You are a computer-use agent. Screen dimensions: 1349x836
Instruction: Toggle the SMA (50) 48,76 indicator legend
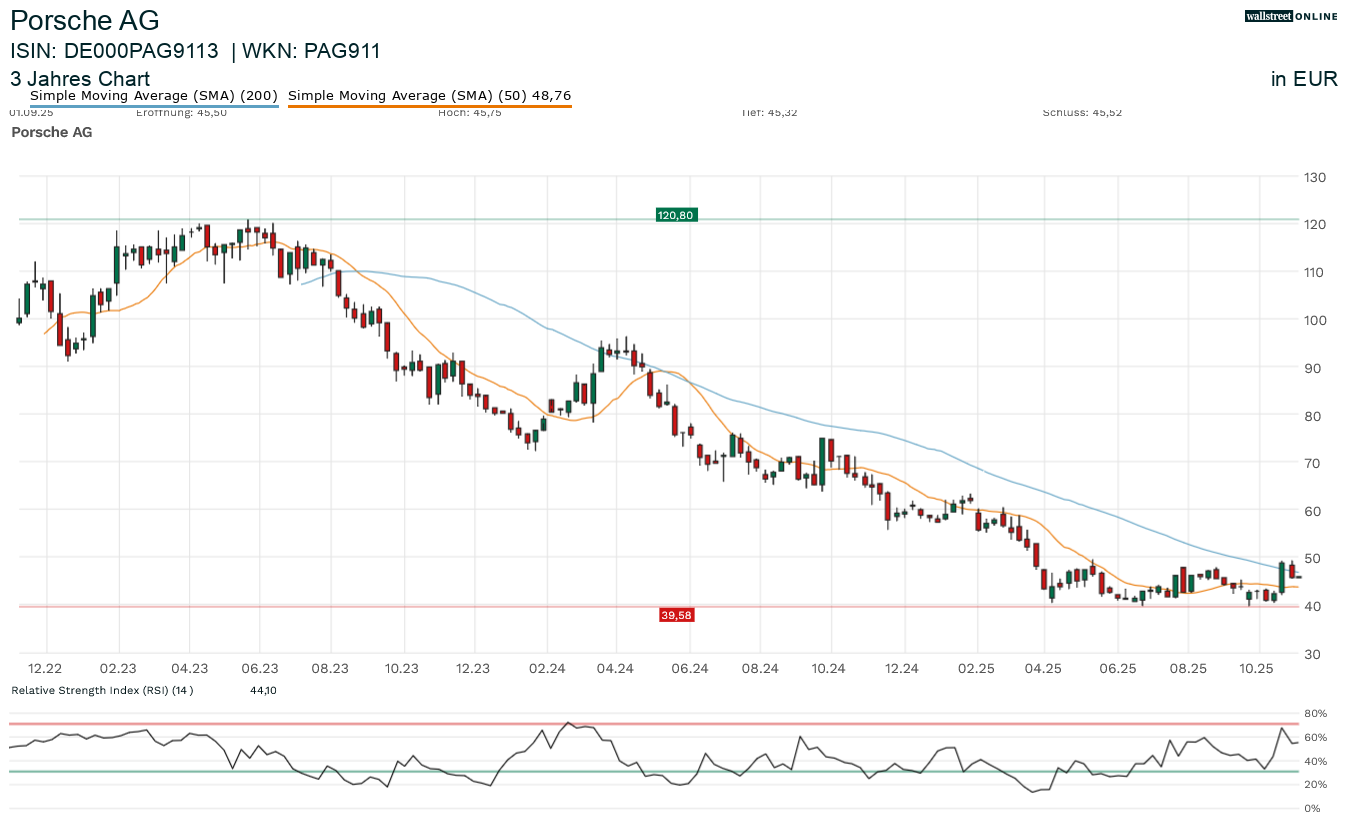pos(430,95)
